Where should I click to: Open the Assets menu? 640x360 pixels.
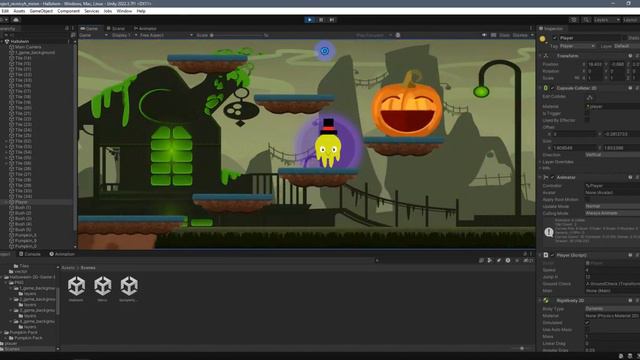click(19, 11)
